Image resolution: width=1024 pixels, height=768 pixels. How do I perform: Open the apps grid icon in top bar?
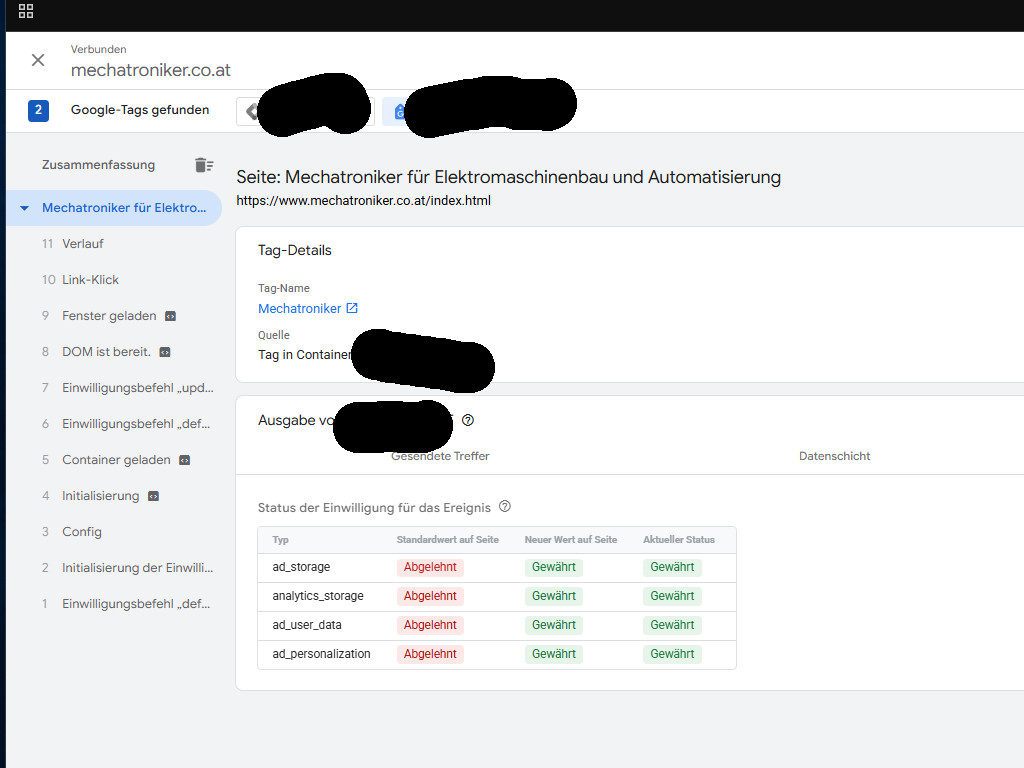(25, 11)
